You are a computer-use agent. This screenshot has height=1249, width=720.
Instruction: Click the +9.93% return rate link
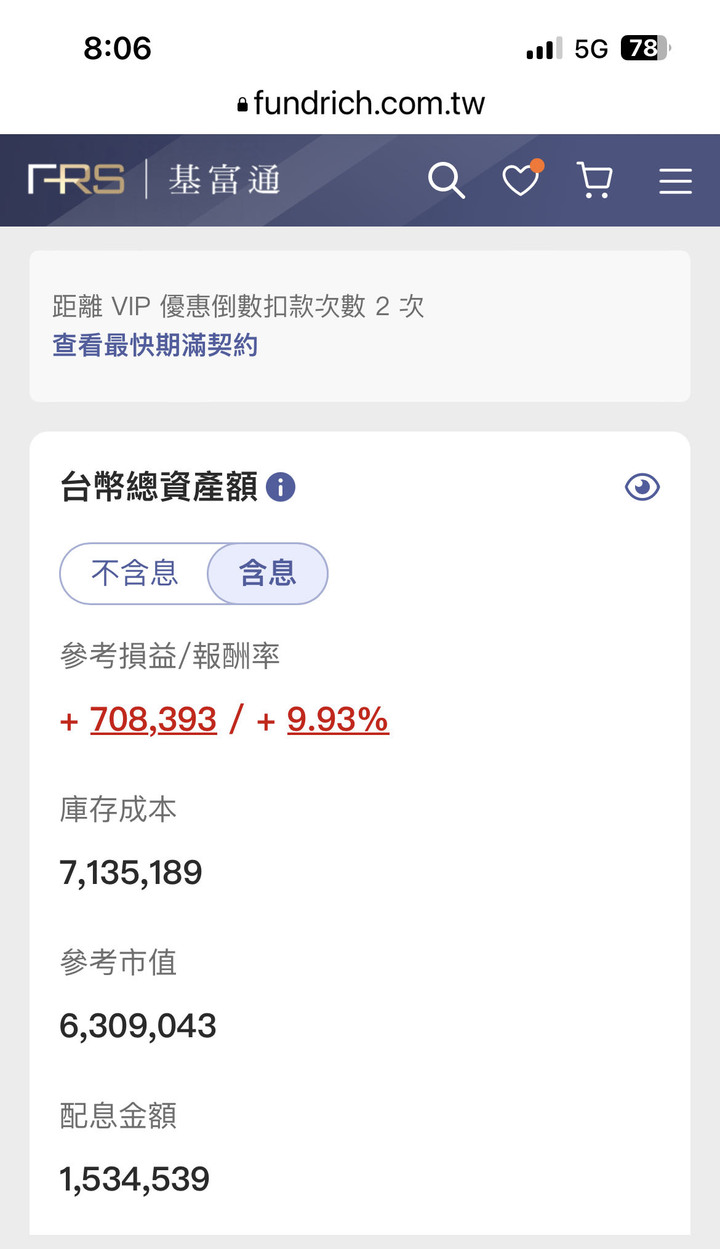[338, 720]
